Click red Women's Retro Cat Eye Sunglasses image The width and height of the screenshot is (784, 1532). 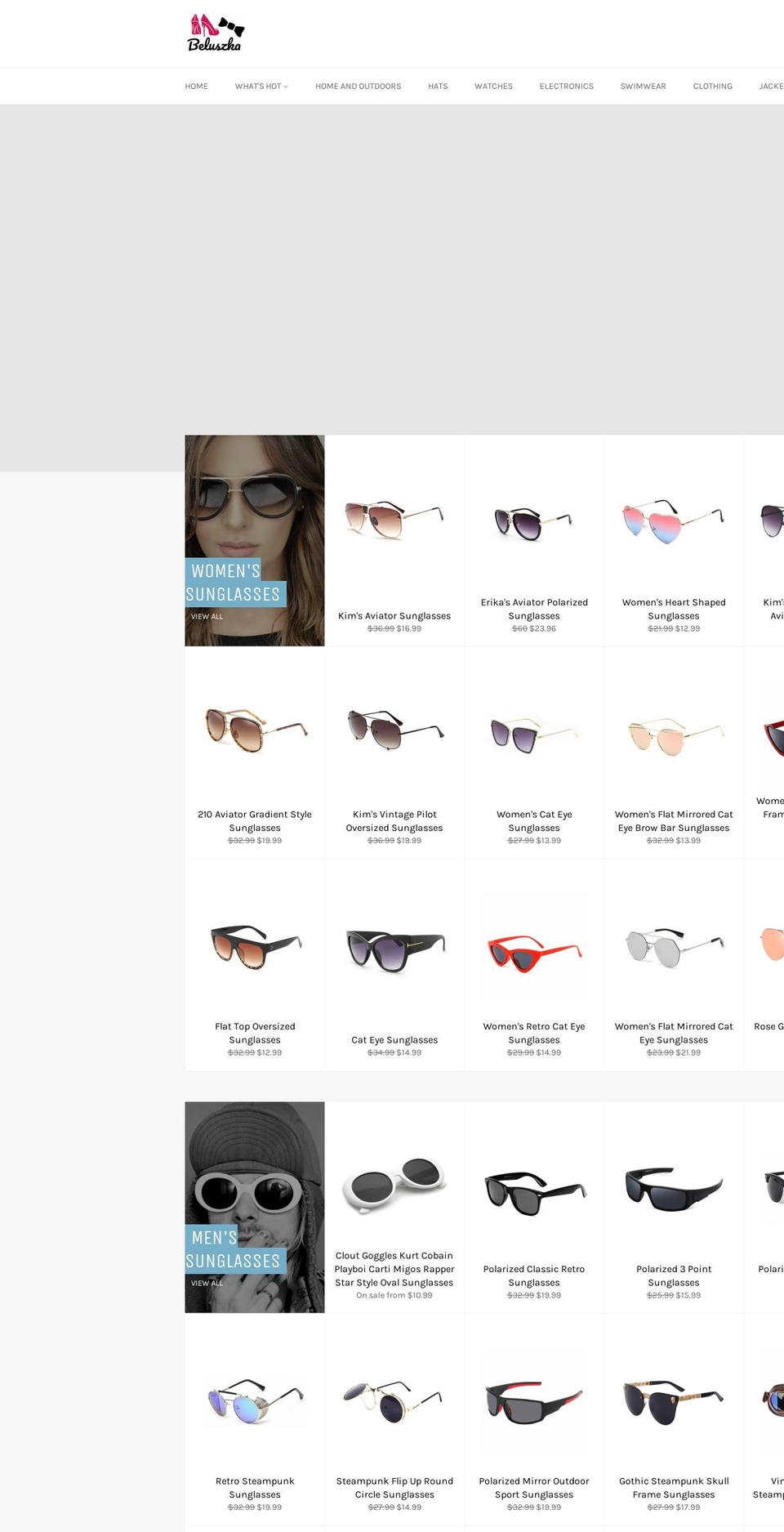(x=534, y=955)
